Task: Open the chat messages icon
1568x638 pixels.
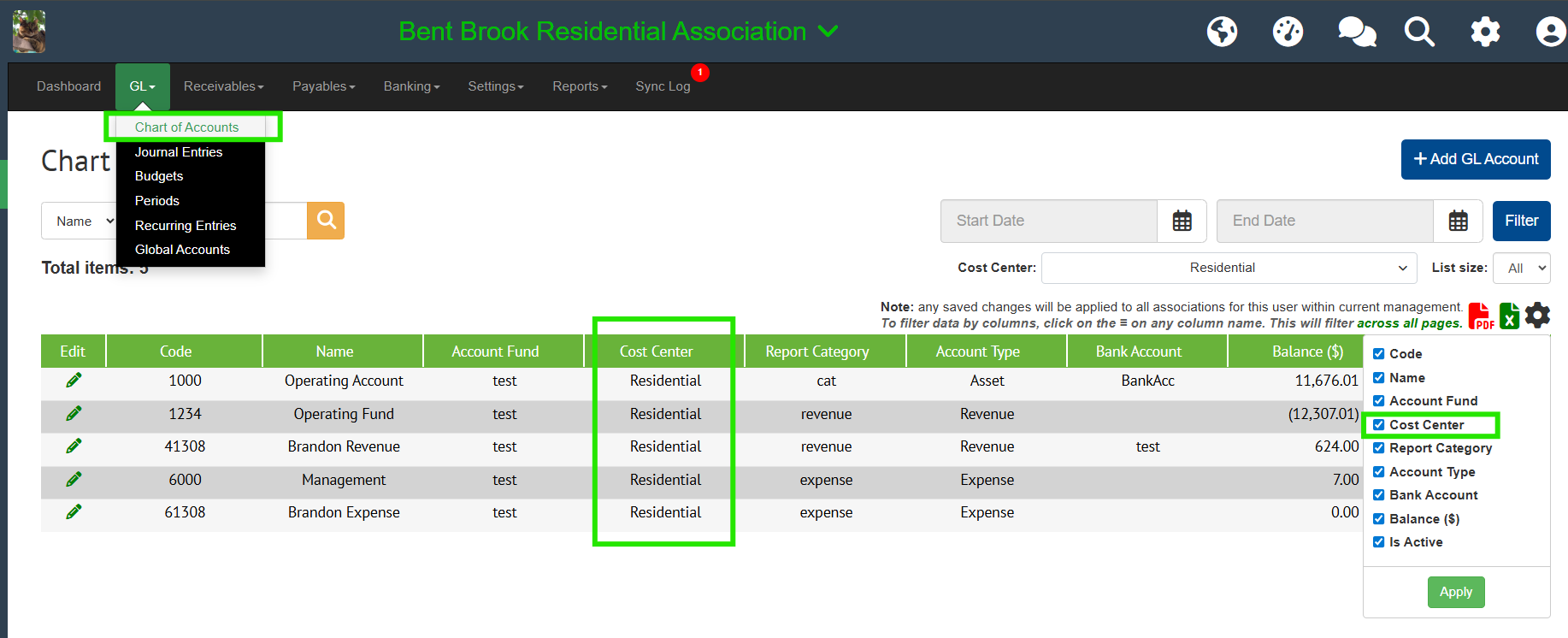Action: [x=1356, y=32]
